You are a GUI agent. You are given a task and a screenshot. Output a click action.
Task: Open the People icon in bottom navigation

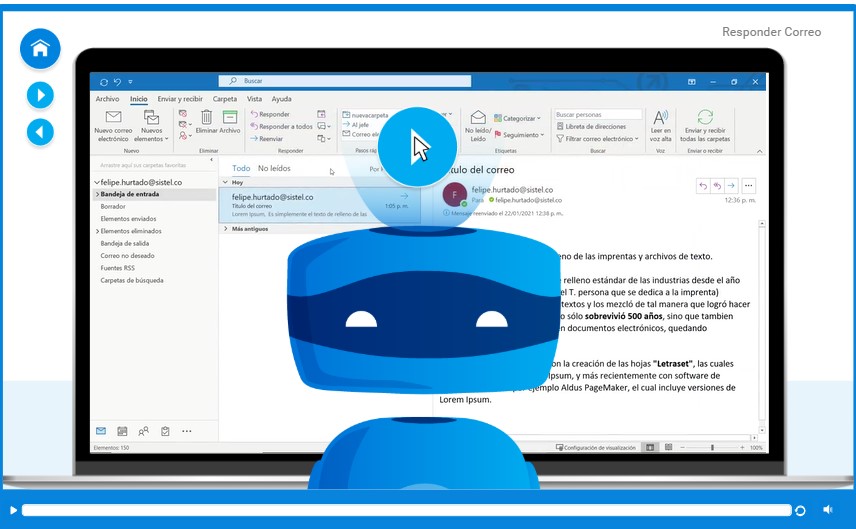pyautogui.click(x=143, y=431)
